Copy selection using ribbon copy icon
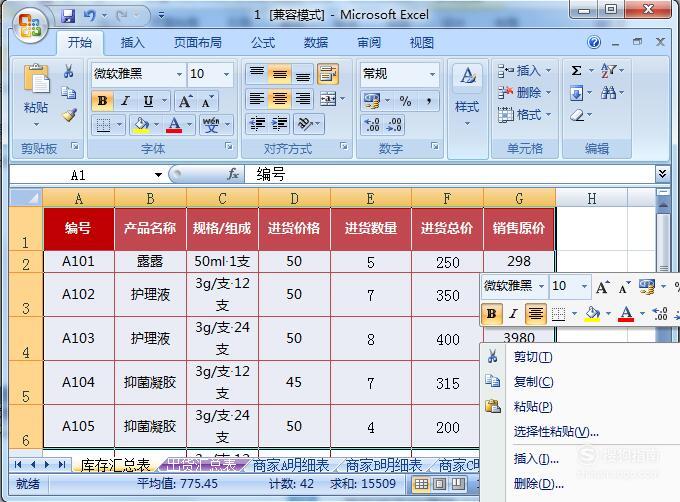 (x=69, y=92)
